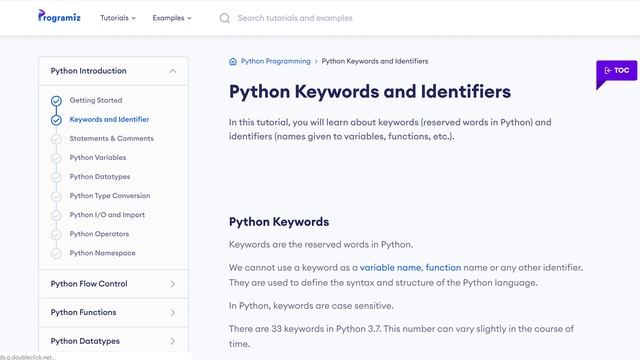The width and height of the screenshot is (640, 360).
Task: Open the Statements & Comments lesson
Action: click(x=111, y=138)
